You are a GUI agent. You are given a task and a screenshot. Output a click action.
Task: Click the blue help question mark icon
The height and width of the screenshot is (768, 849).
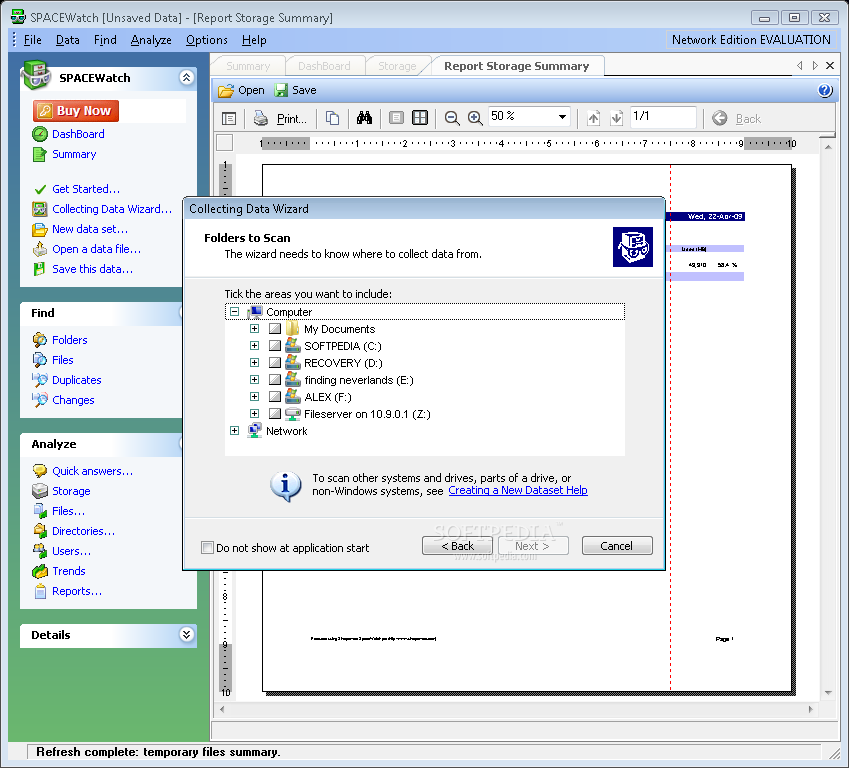825,90
